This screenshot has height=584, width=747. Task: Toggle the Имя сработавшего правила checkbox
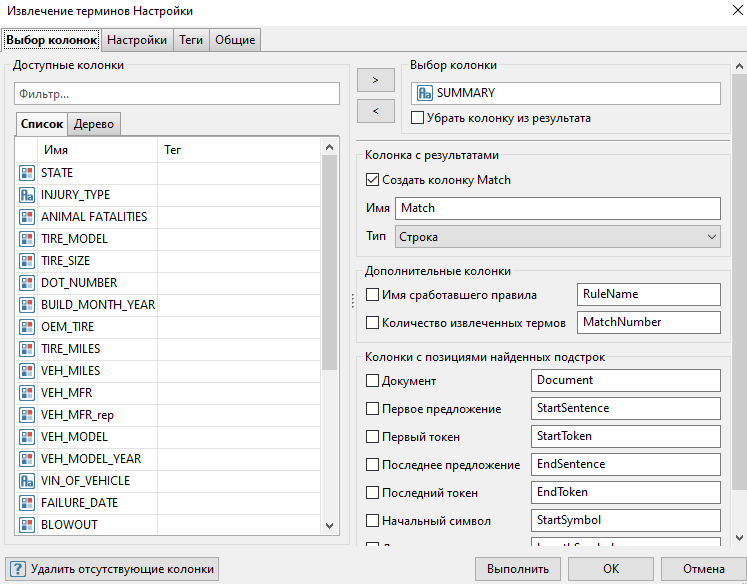click(373, 295)
